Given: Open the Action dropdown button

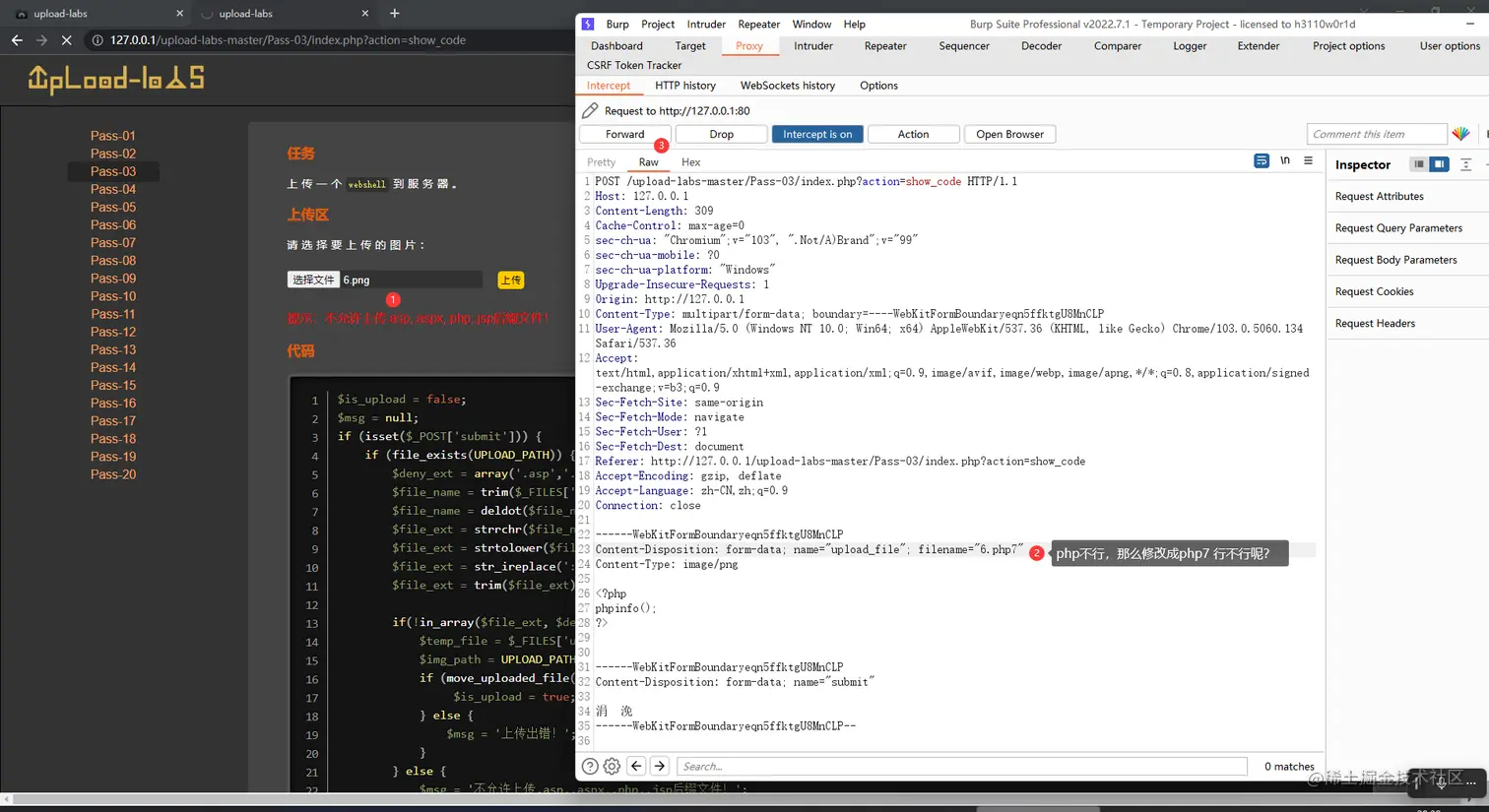Looking at the screenshot, I should 913,134.
